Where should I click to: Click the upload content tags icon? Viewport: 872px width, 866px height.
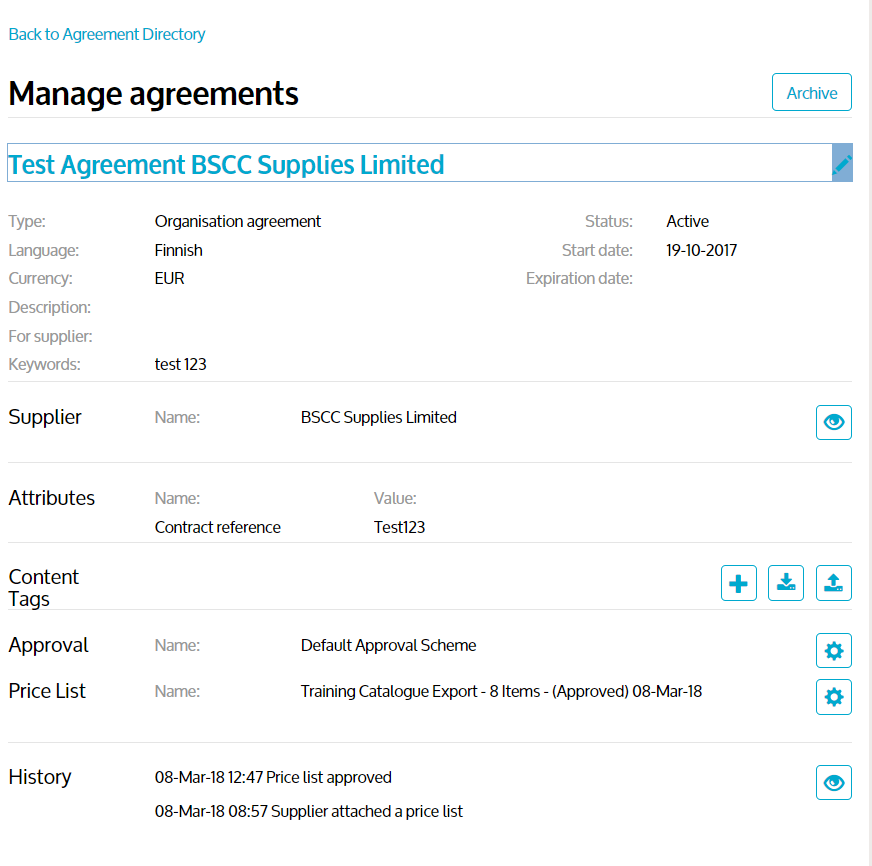point(834,583)
